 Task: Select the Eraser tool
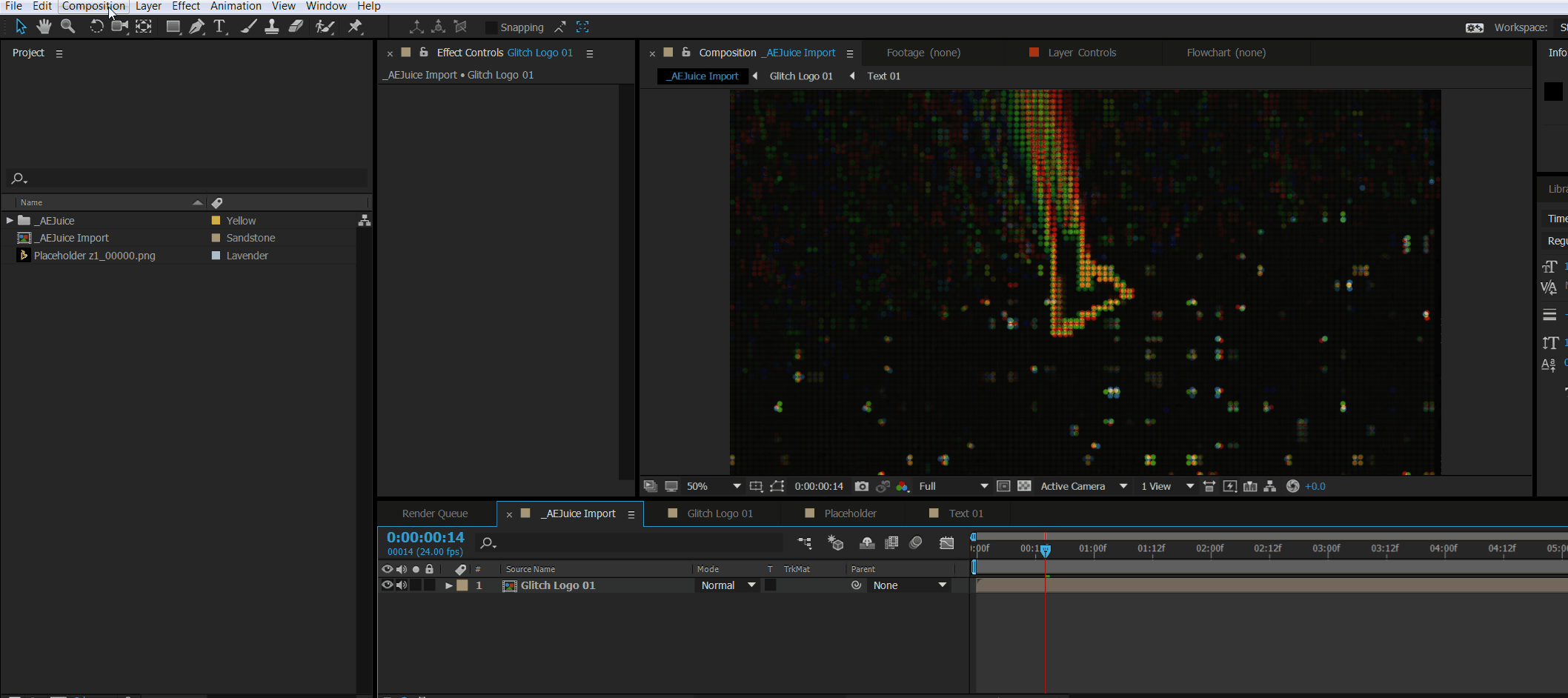click(296, 27)
